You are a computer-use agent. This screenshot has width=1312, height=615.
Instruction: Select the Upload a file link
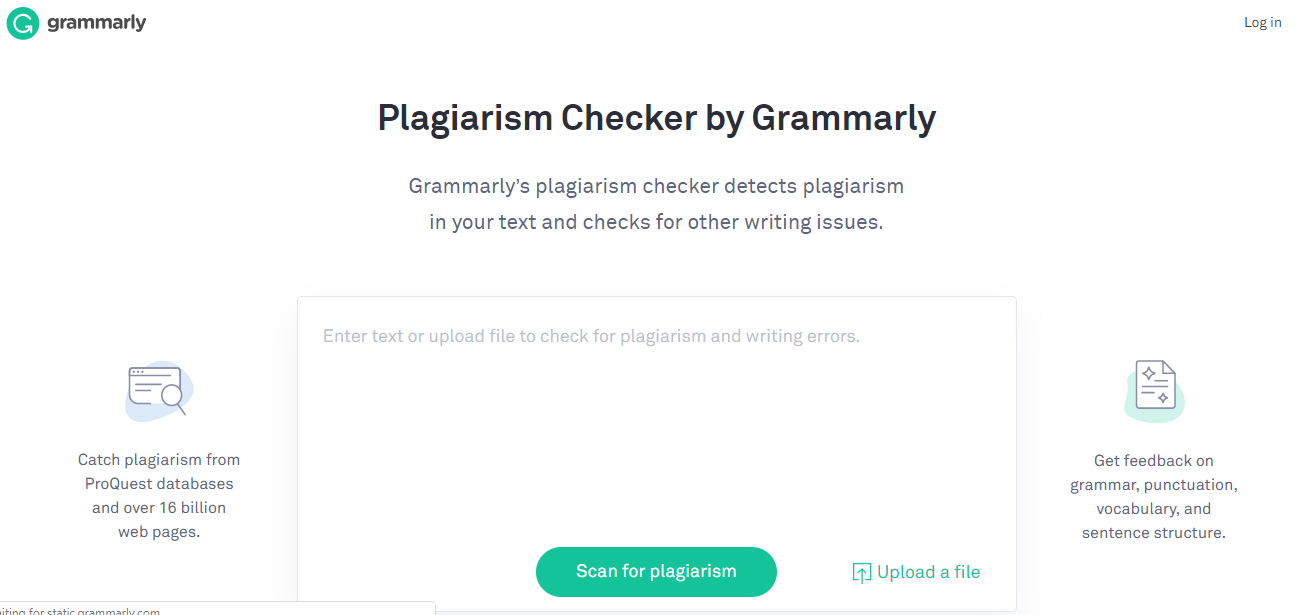(928, 573)
